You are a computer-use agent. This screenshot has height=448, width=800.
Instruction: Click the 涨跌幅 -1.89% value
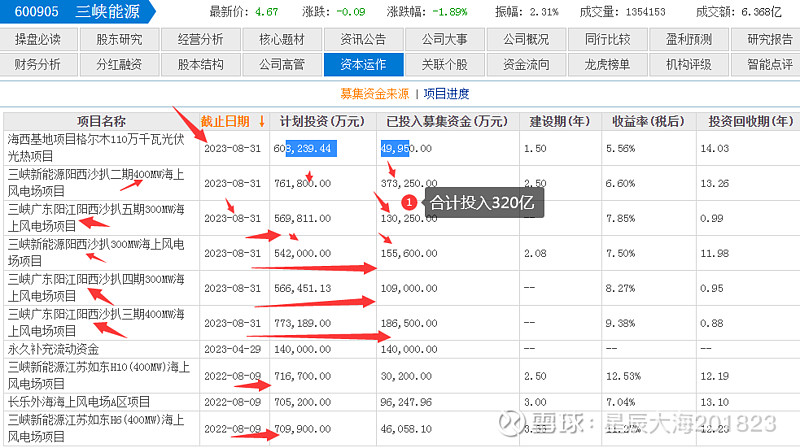coord(450,12)
